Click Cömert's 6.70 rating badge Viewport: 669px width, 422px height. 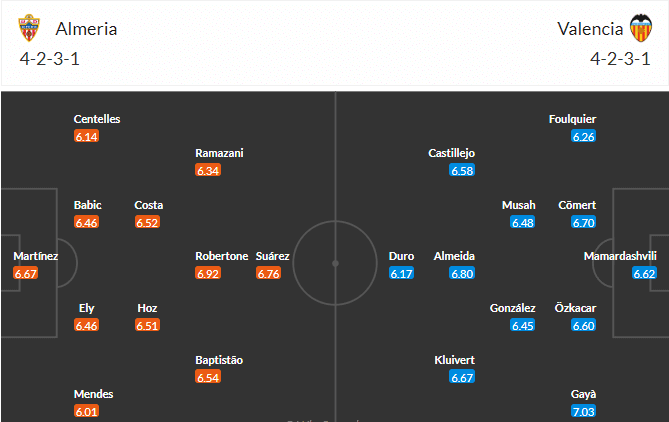click(x=584, y=221)
